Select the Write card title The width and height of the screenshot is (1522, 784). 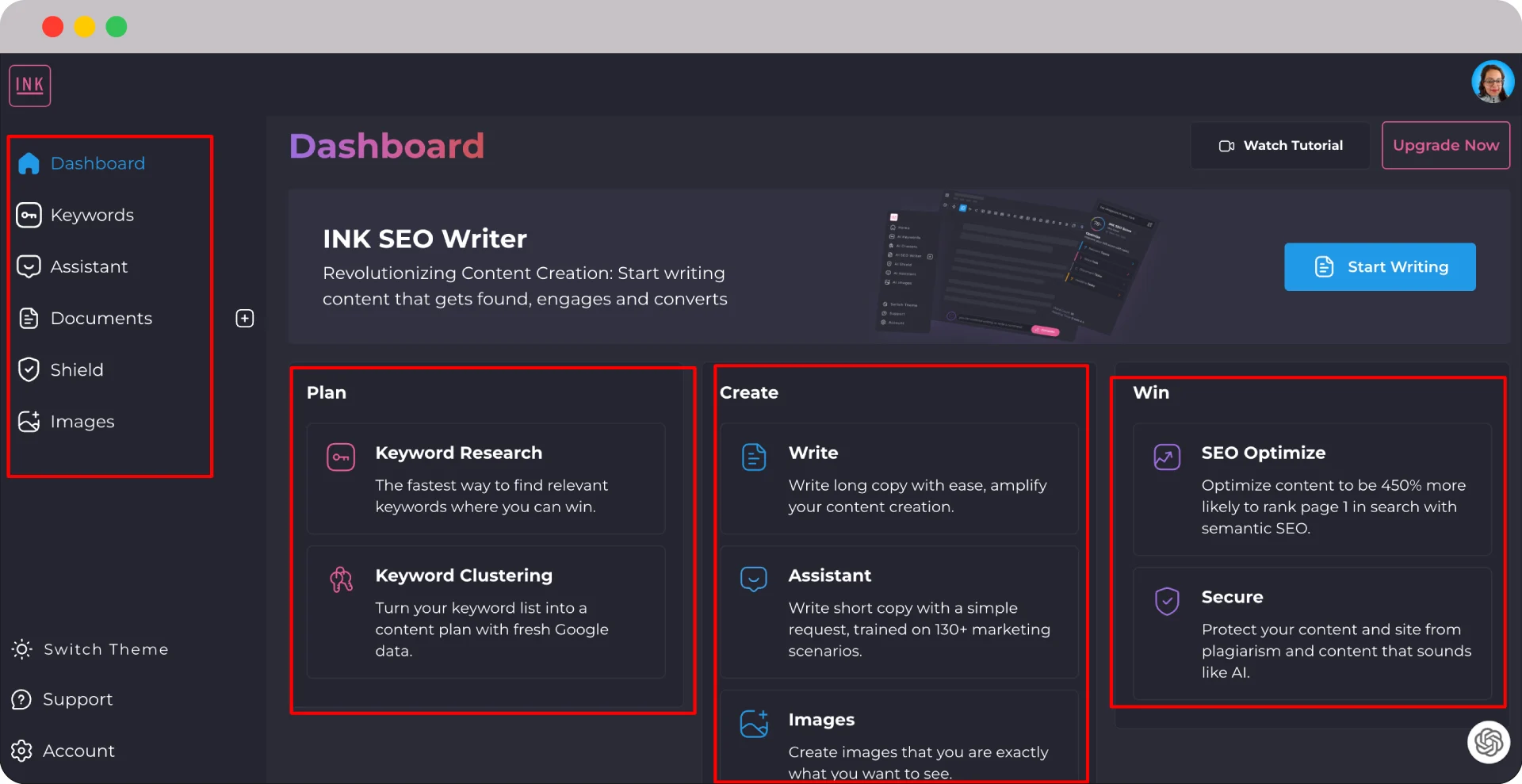[813, 453]
